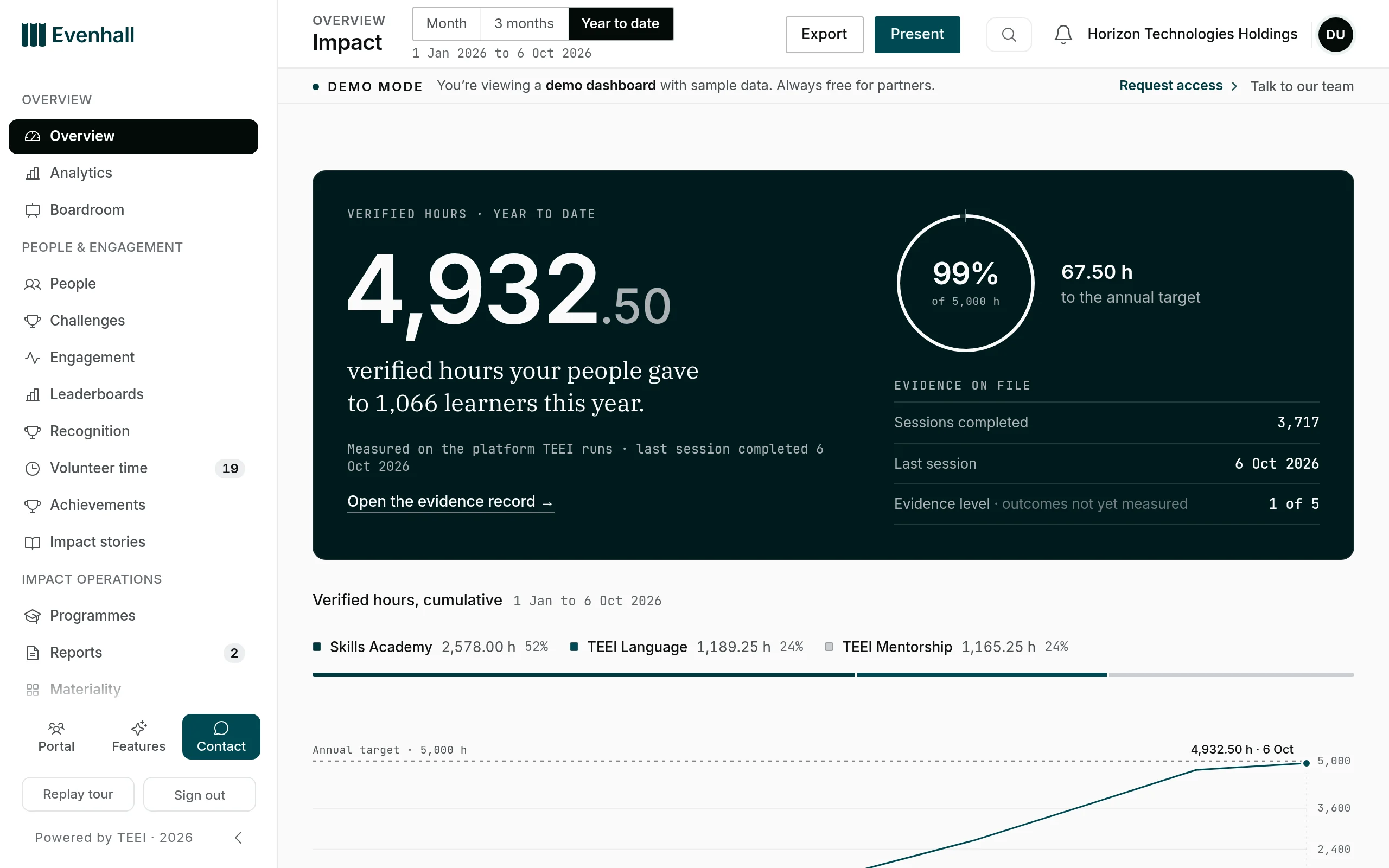This screenshot has height=868, width=1389.
Task: Click the TEEI Mentorship grey bar segment
Action: tap(1231, 675)
